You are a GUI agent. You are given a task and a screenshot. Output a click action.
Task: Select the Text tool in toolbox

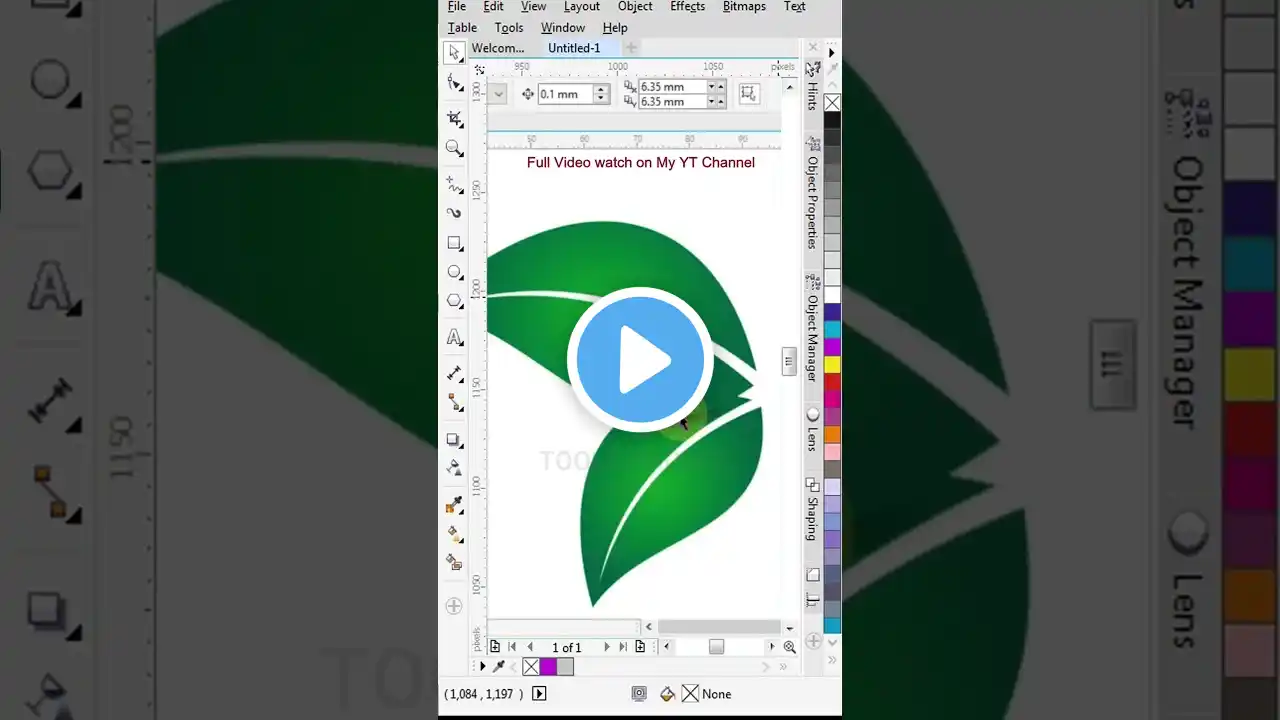[454, 338]
